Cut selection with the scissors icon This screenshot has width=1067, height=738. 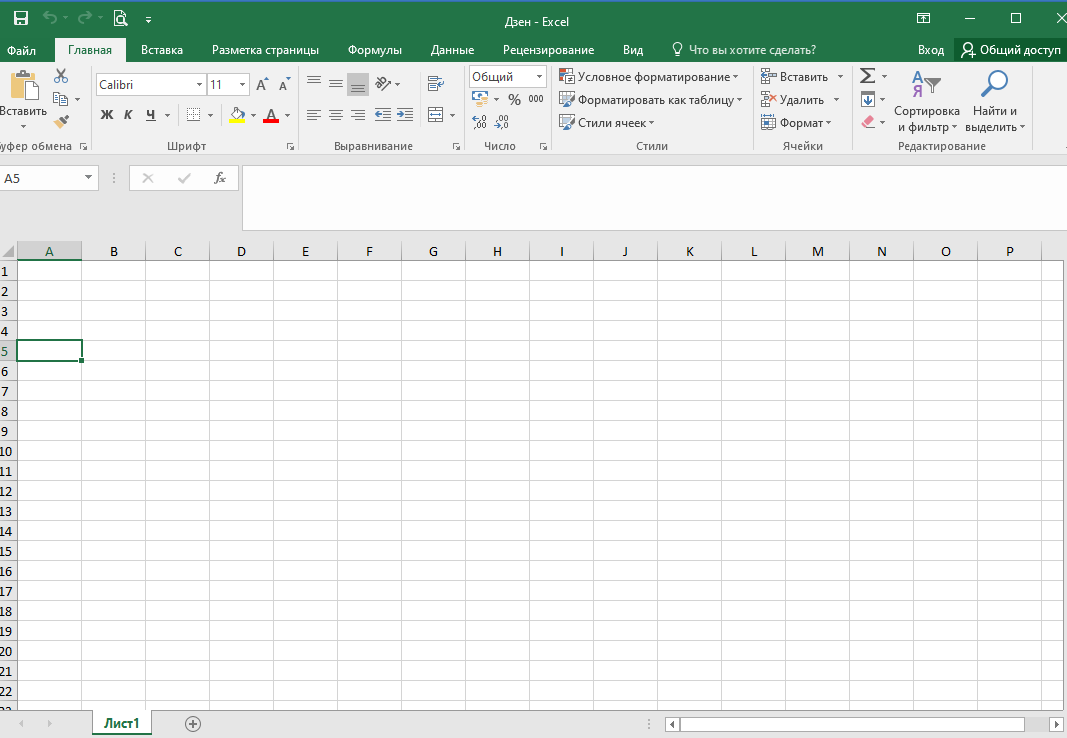61,76
